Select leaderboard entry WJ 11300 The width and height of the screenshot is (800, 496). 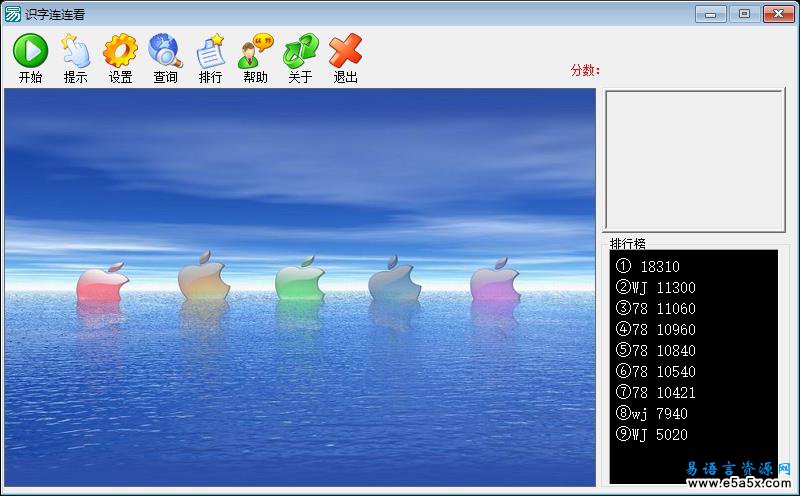(x=656, y=287)
